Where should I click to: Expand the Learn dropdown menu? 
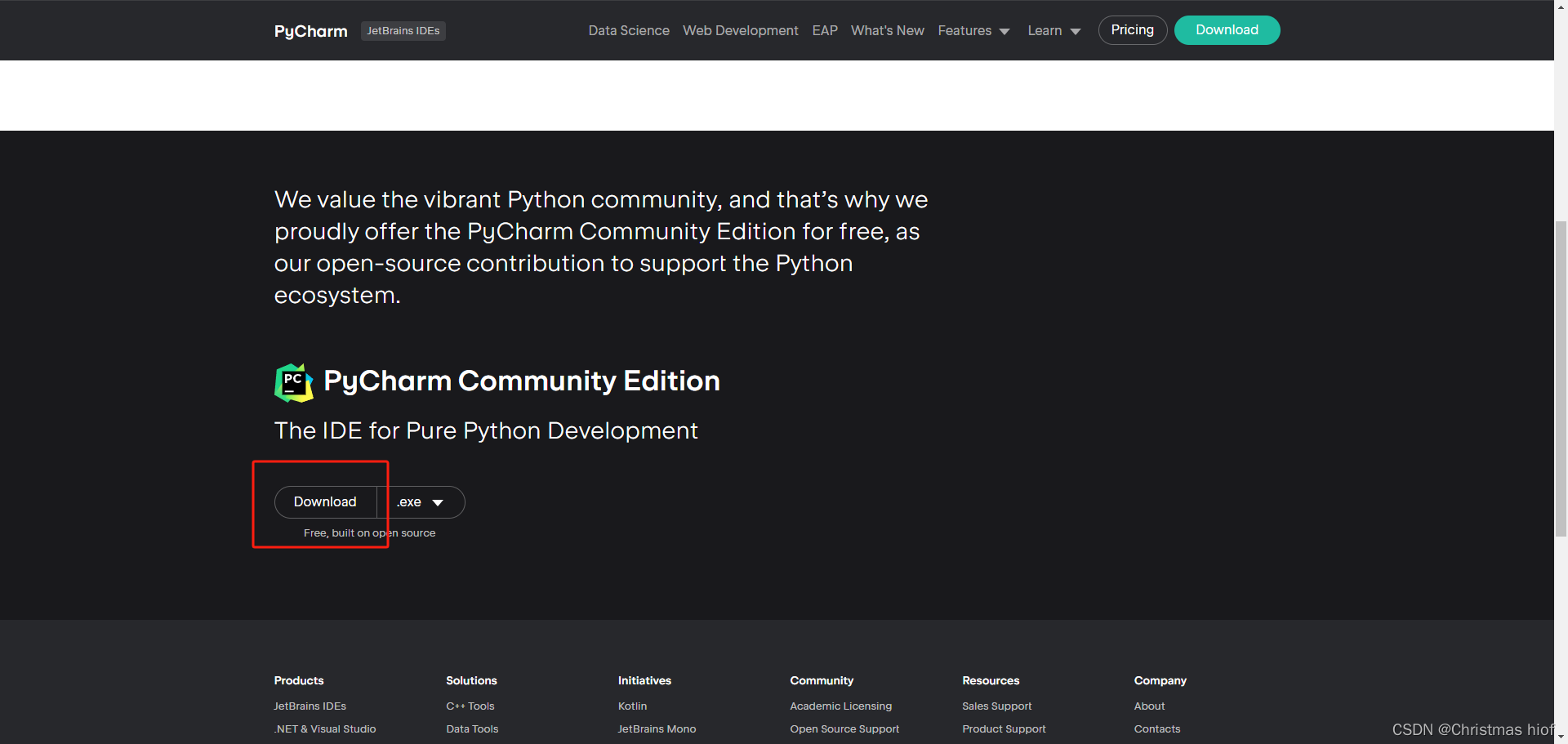pyautogui.click(x=1054, y=31)
